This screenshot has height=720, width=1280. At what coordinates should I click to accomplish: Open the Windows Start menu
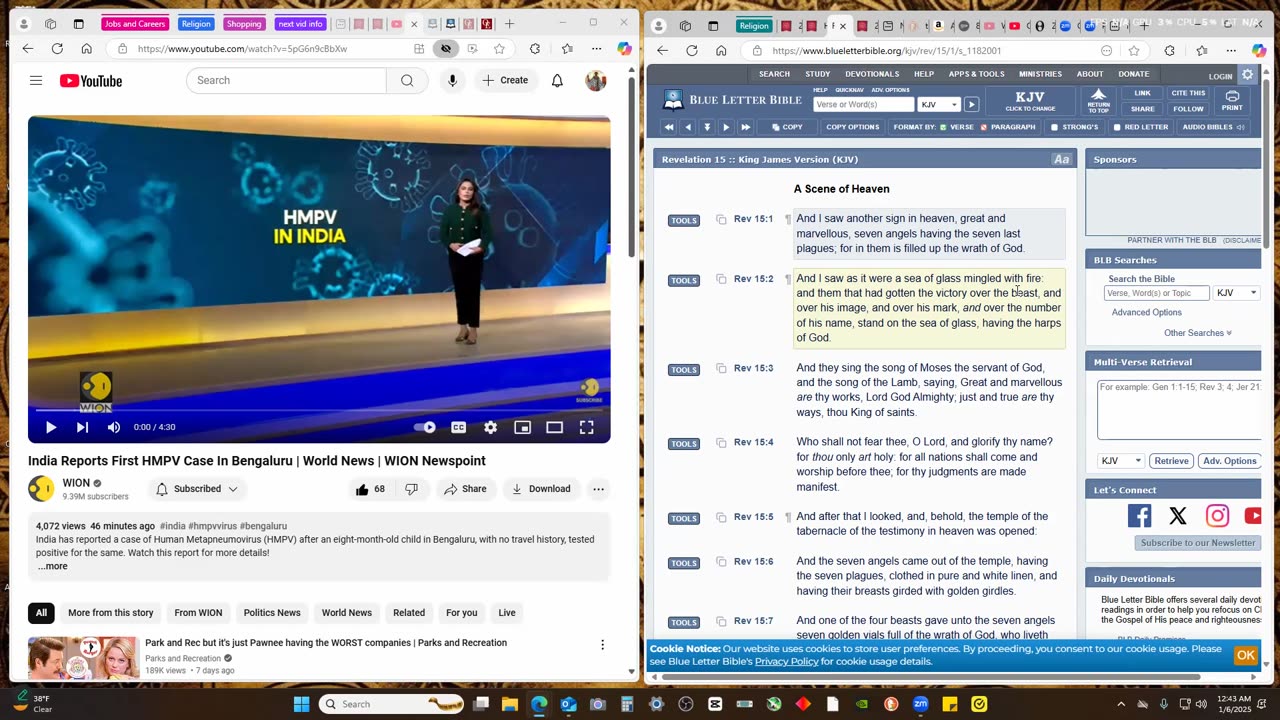pos(301,704)
